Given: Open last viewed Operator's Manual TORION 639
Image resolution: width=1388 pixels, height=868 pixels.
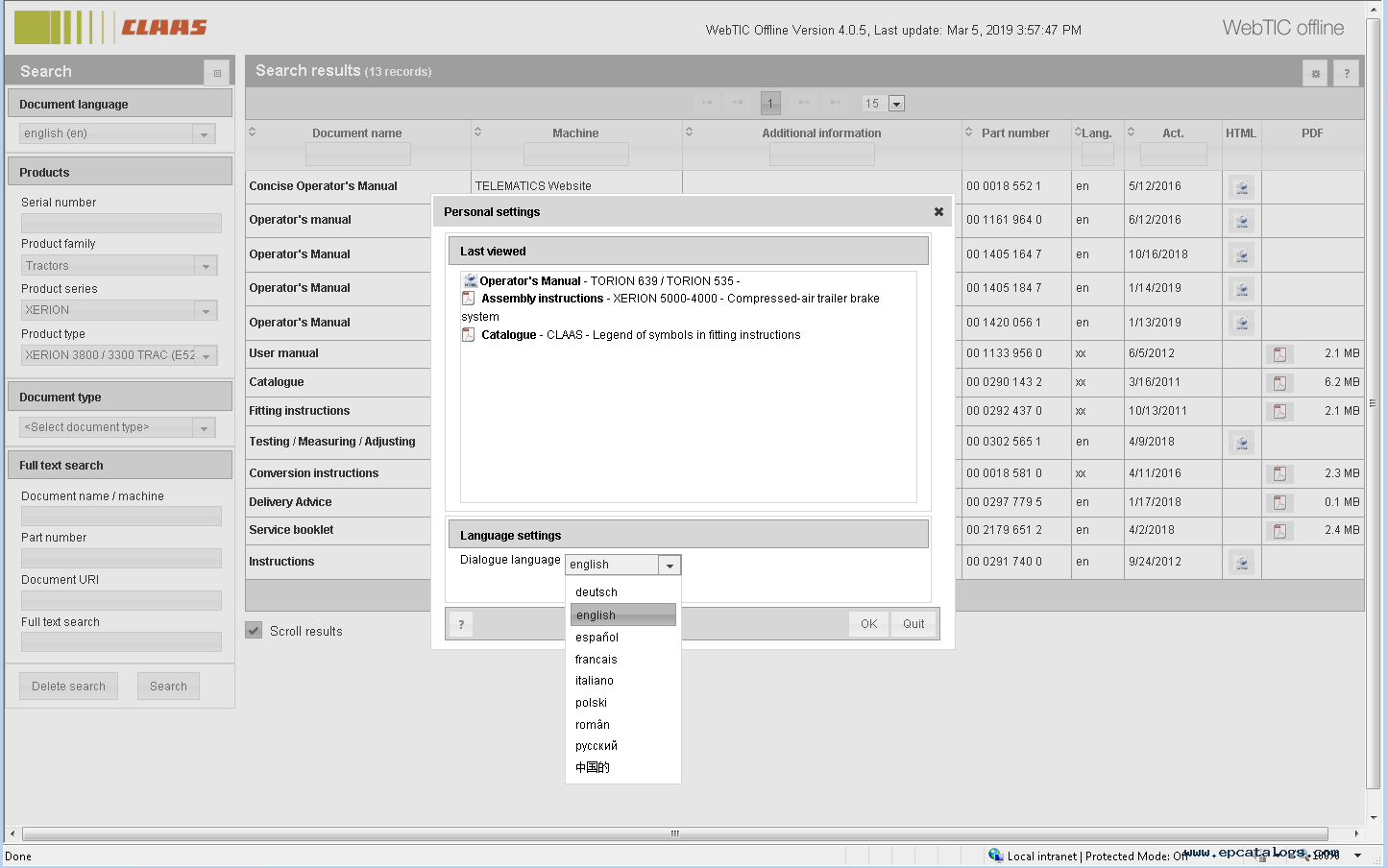Looking at the screenshot, I should tap(610, 281).
